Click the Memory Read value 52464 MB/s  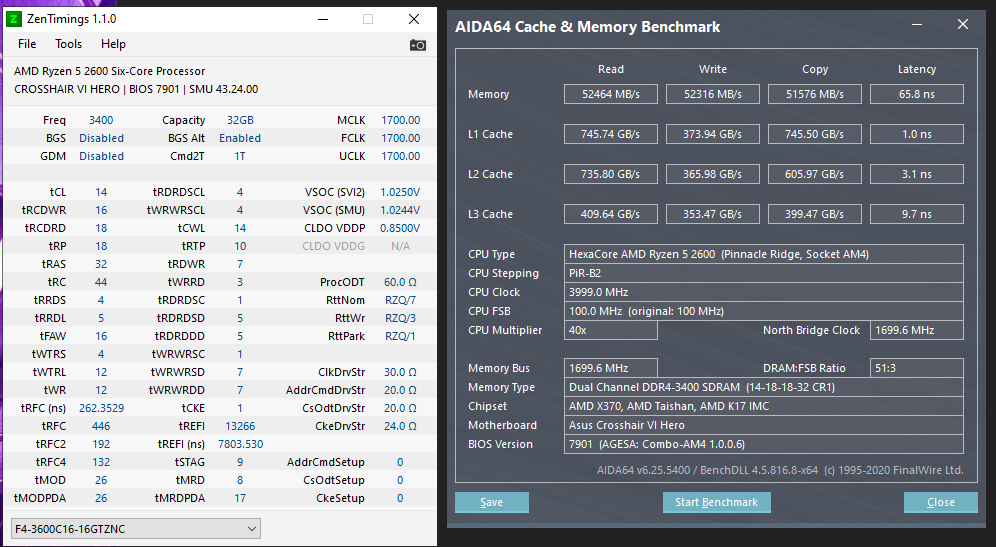click(611, 94)
